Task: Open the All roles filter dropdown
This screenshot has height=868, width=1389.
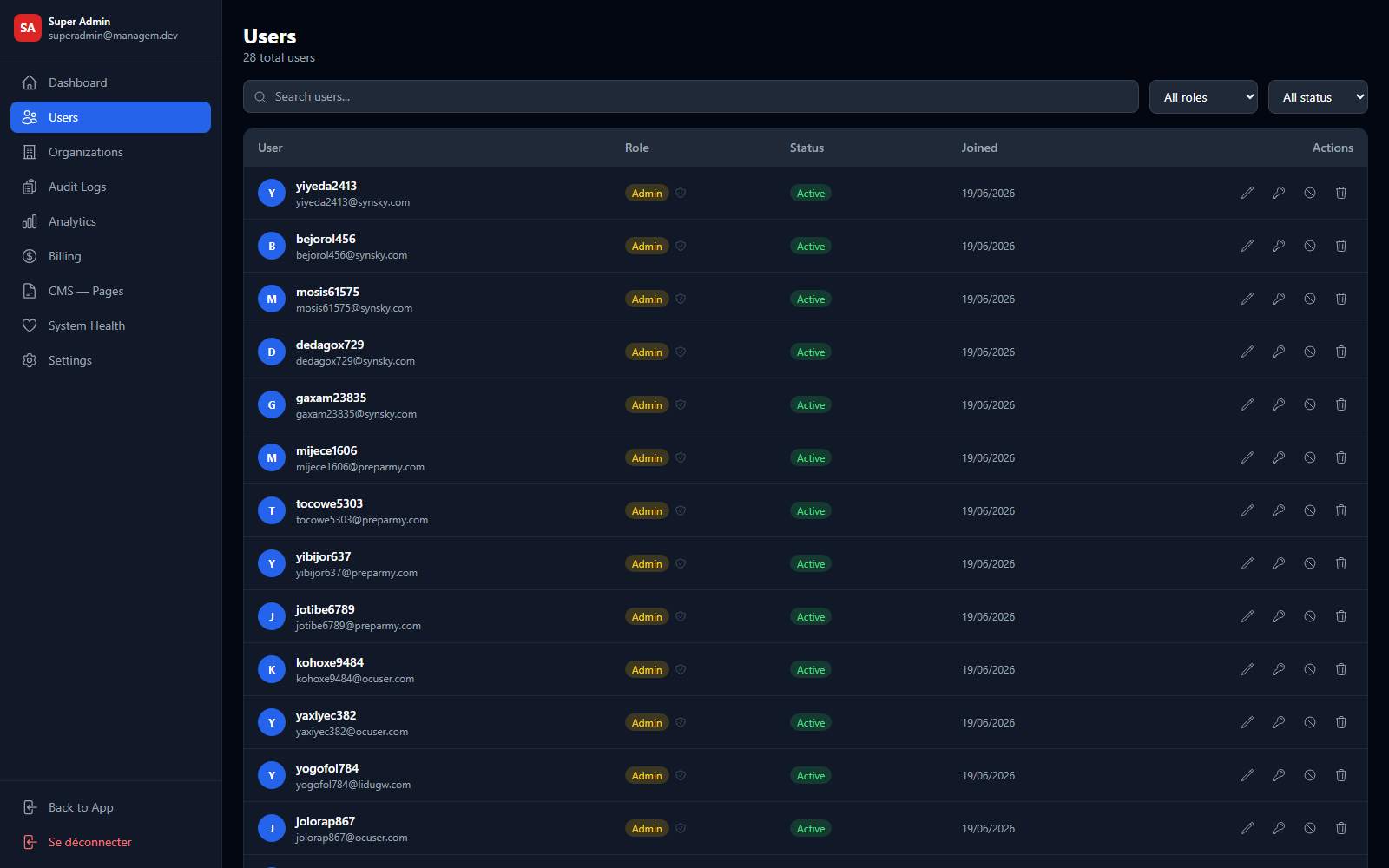Action: pyautogui.click(x=1203, y=97)
